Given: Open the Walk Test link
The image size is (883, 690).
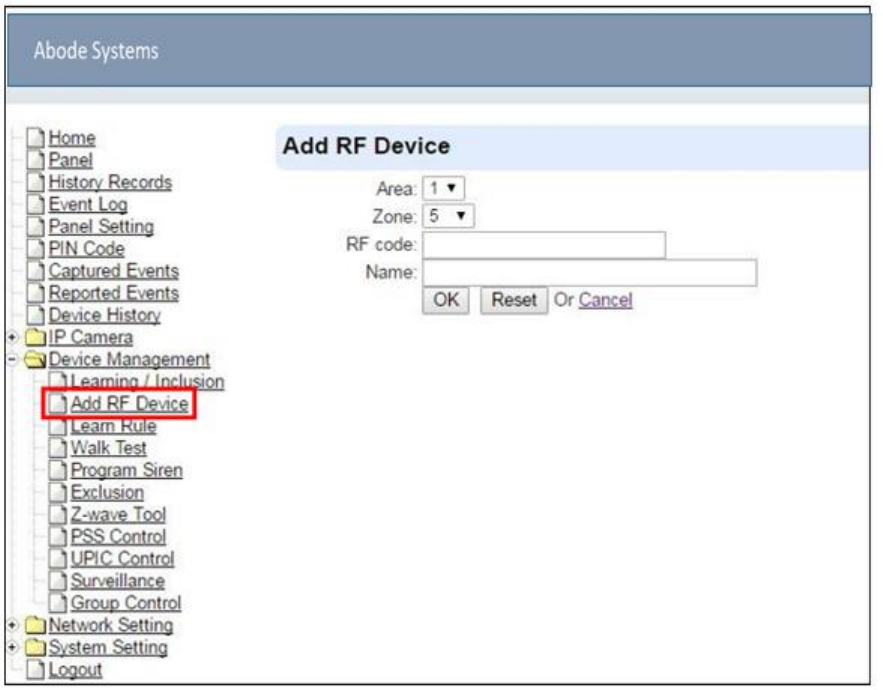Looking at the screenshot, I should click(109, 448).
